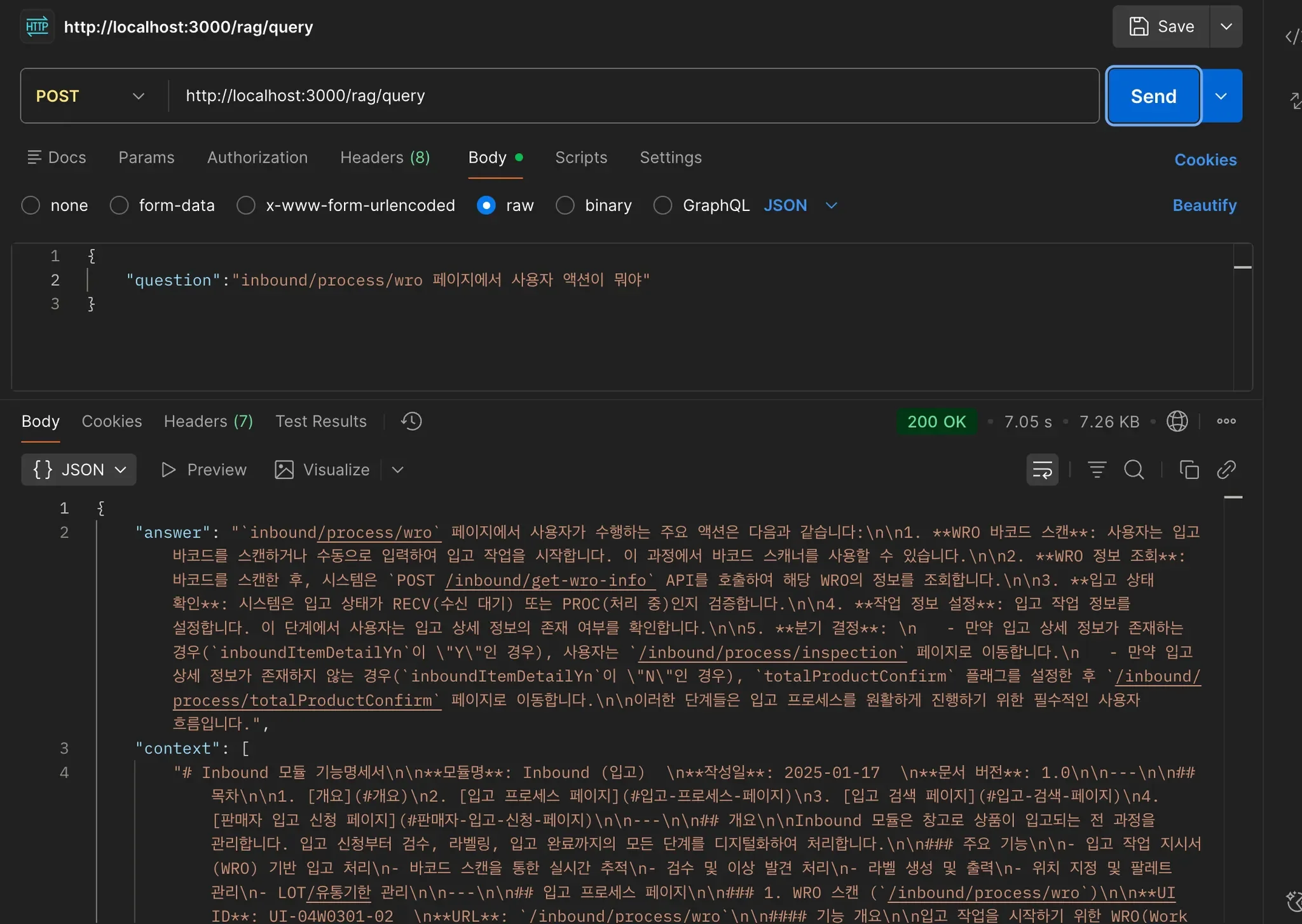1302x924 pixels.
Task: Open the JSON response format dropdown
Action: tap(79, 470)
